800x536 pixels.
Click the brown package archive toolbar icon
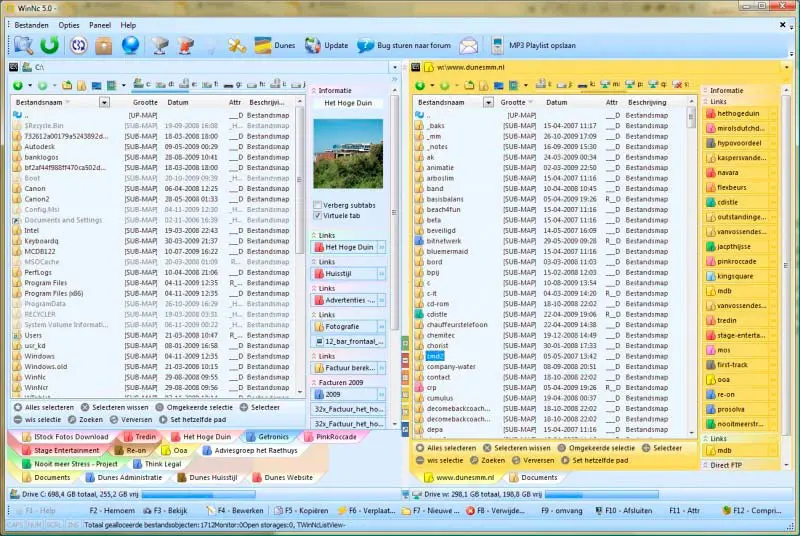104,45
